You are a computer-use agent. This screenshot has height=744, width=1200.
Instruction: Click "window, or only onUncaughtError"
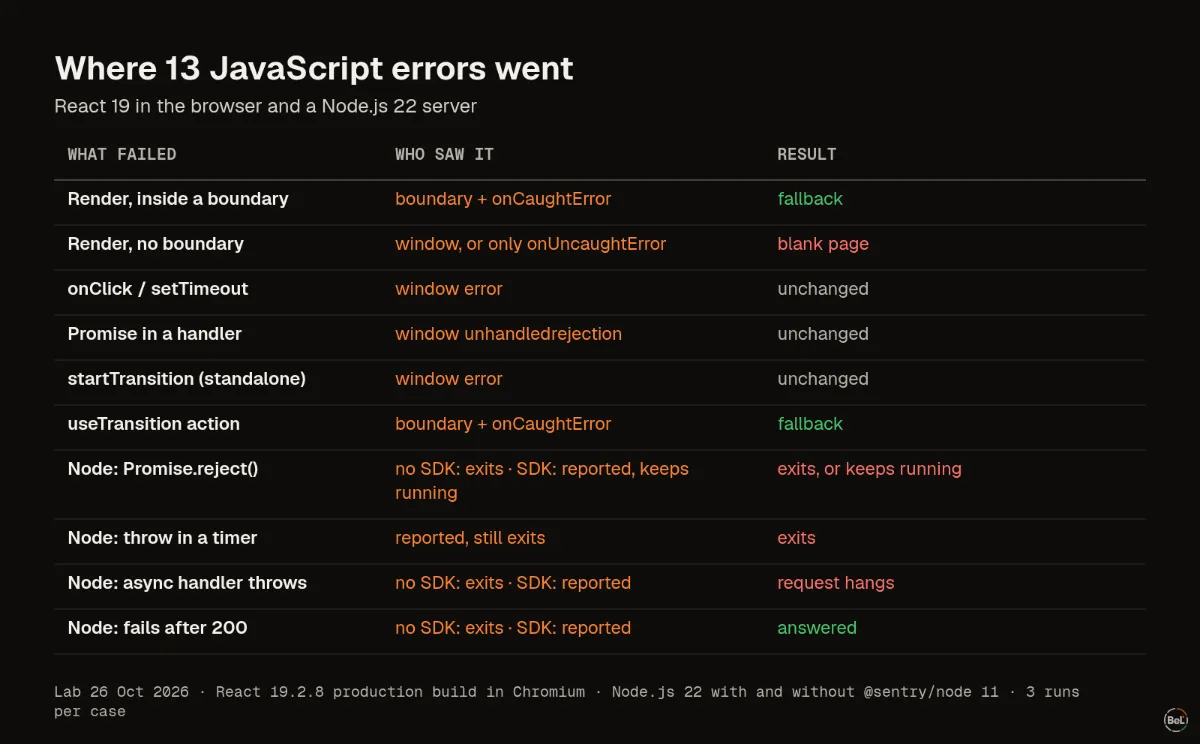click(x=530, y=244)
